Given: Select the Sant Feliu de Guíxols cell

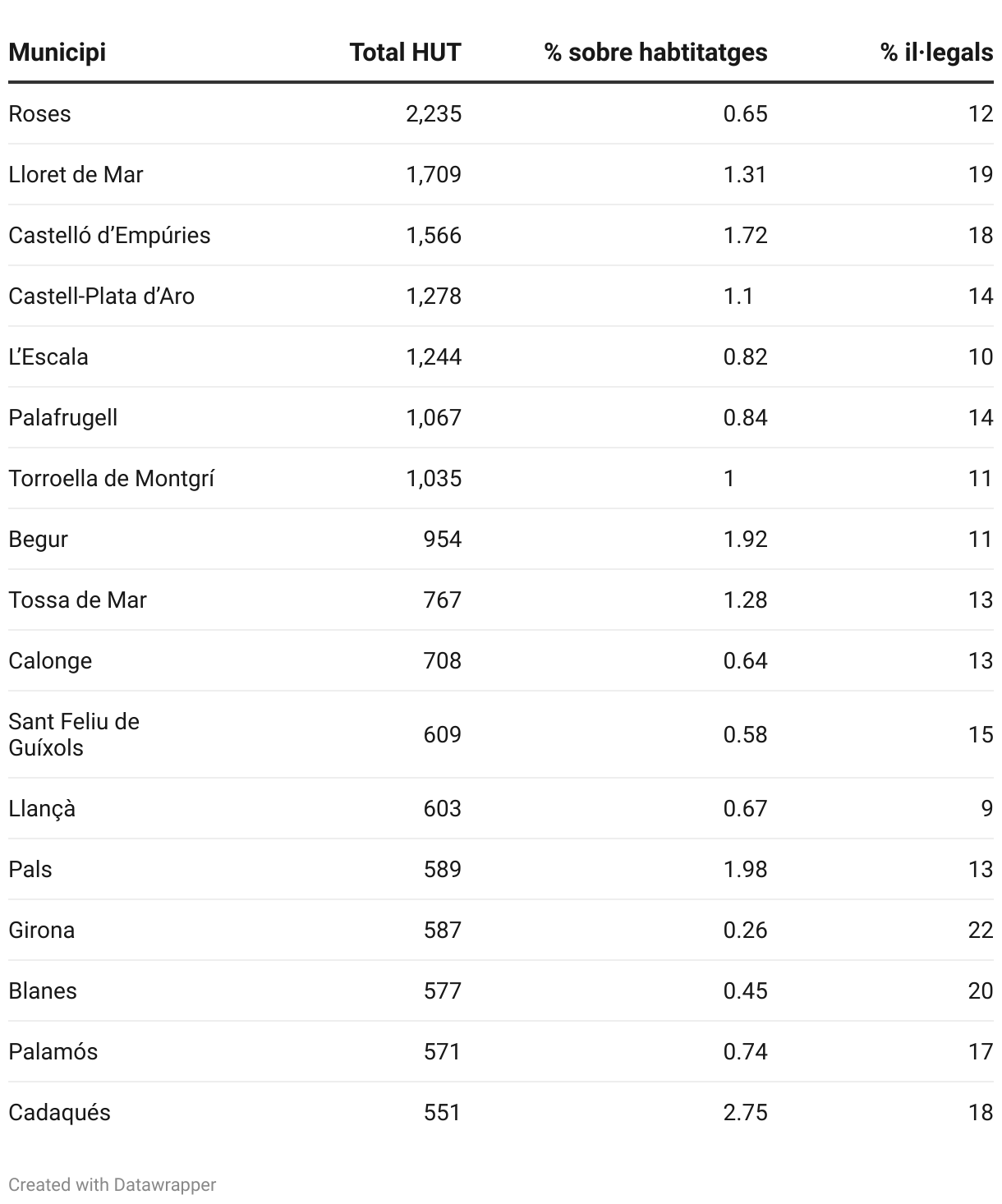Looking at the screenshot, I should click(74, 734).
